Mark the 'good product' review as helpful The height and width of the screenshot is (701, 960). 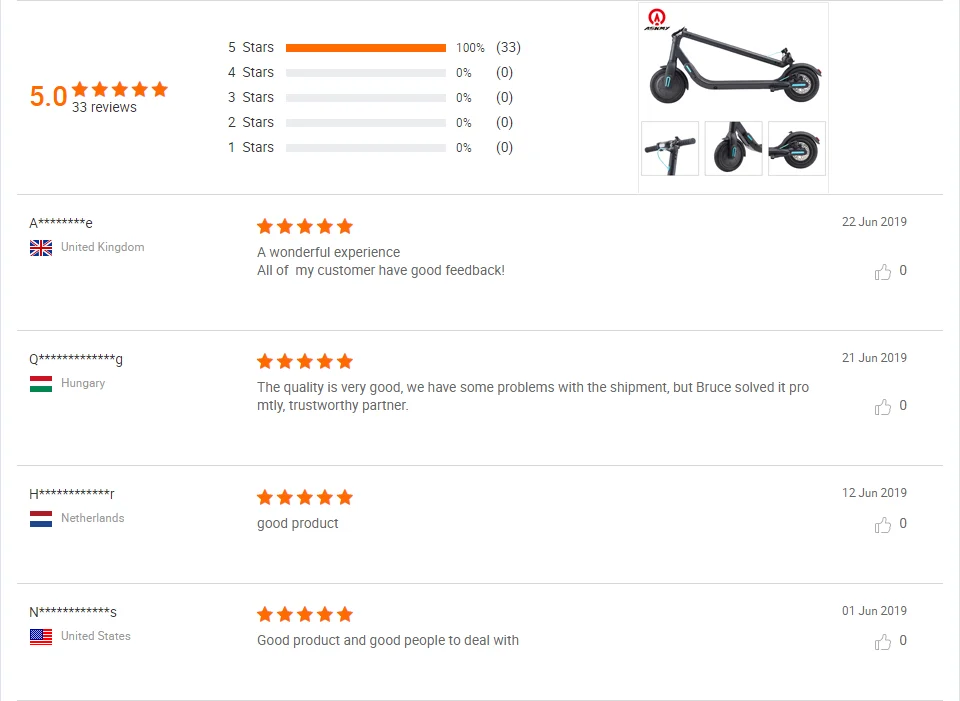coord(883,525)
